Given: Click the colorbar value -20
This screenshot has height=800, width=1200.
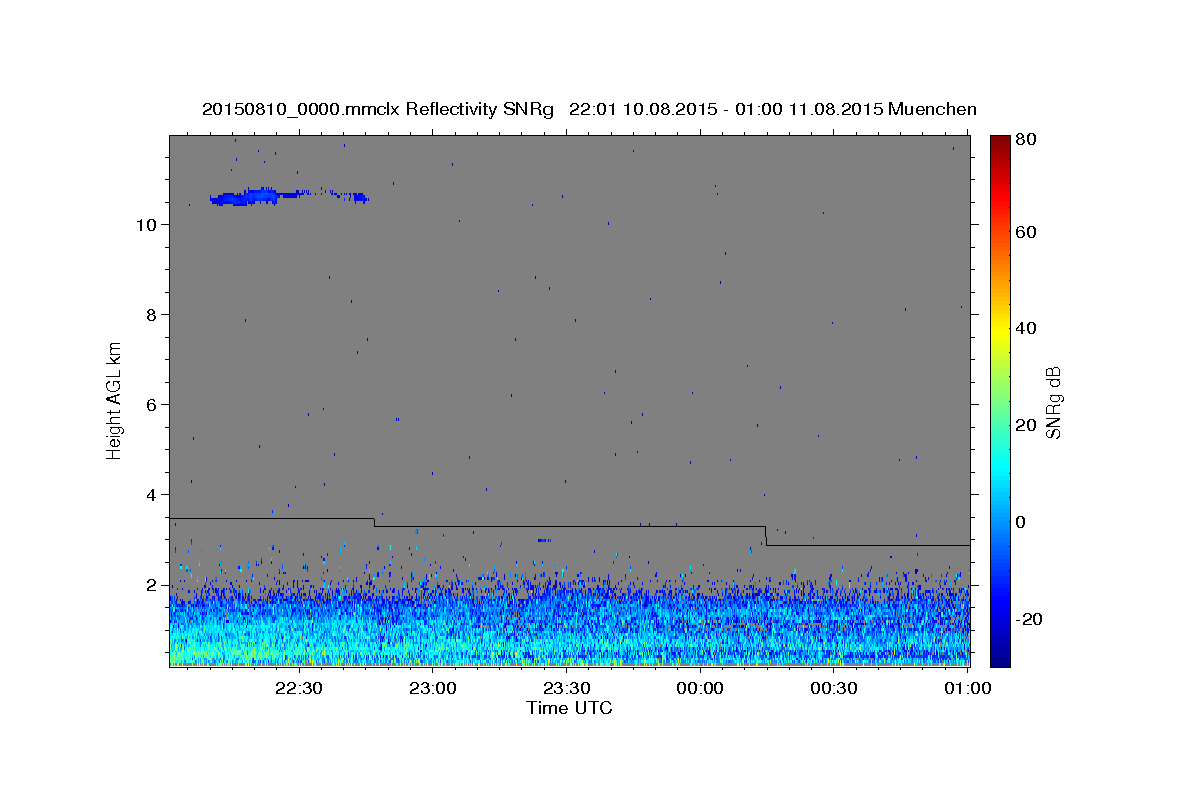Looking at the screenshot, I should tap(1030, 620).
